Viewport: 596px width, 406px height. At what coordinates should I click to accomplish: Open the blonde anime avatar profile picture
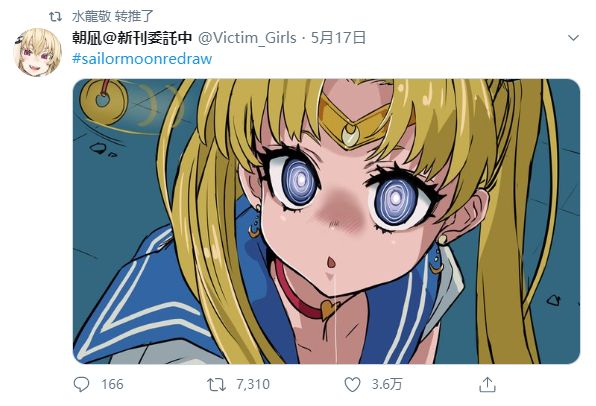(x=37, y=52)
